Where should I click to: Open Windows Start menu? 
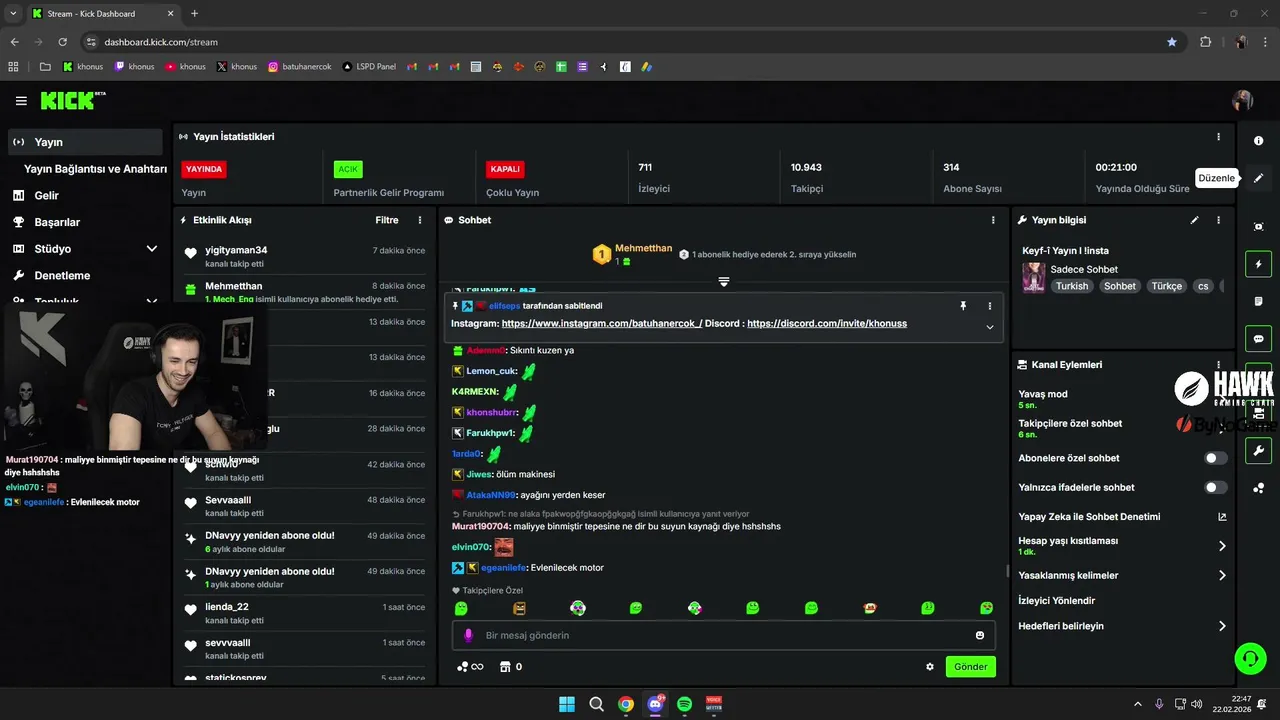[x=567, y=704]
